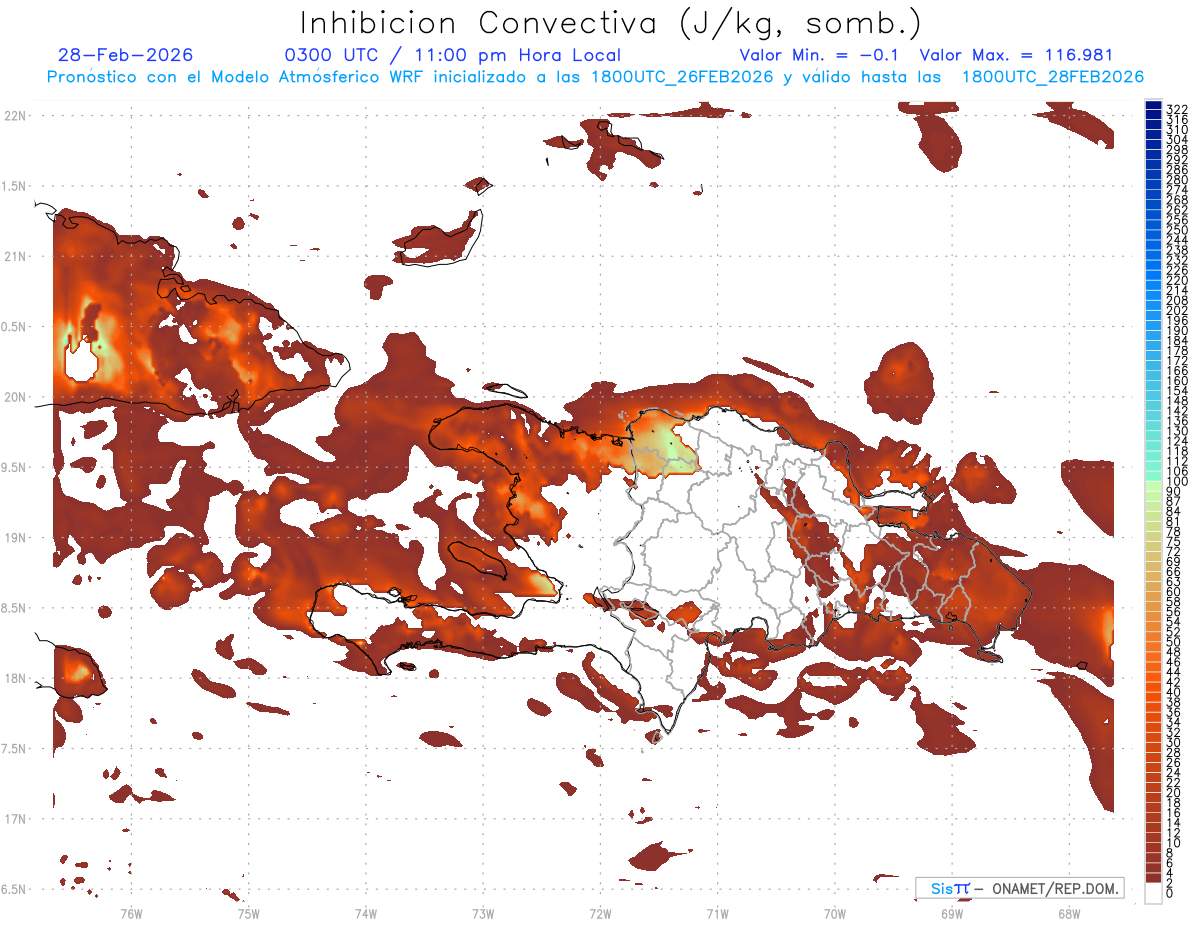Click the 22N latitude label

pyautogui.click(x=15, y=115)
